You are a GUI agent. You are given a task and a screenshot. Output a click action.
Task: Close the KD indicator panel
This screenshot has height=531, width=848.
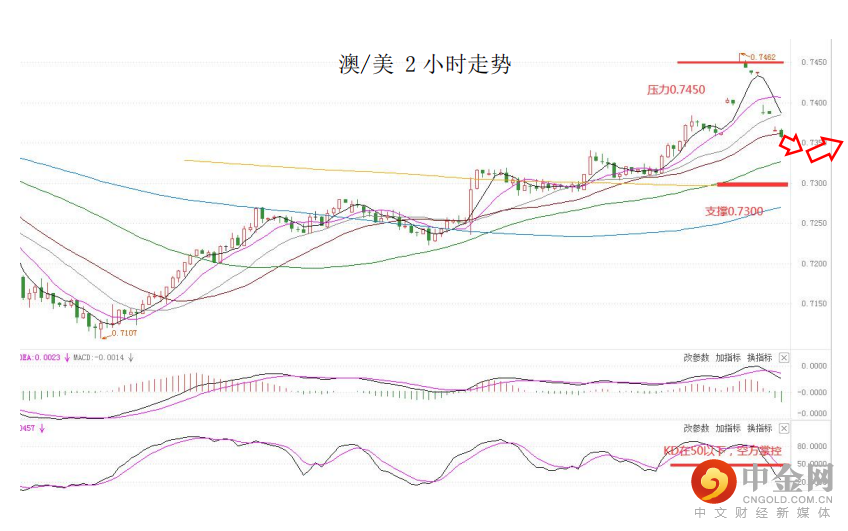click(x=784, y=427)
